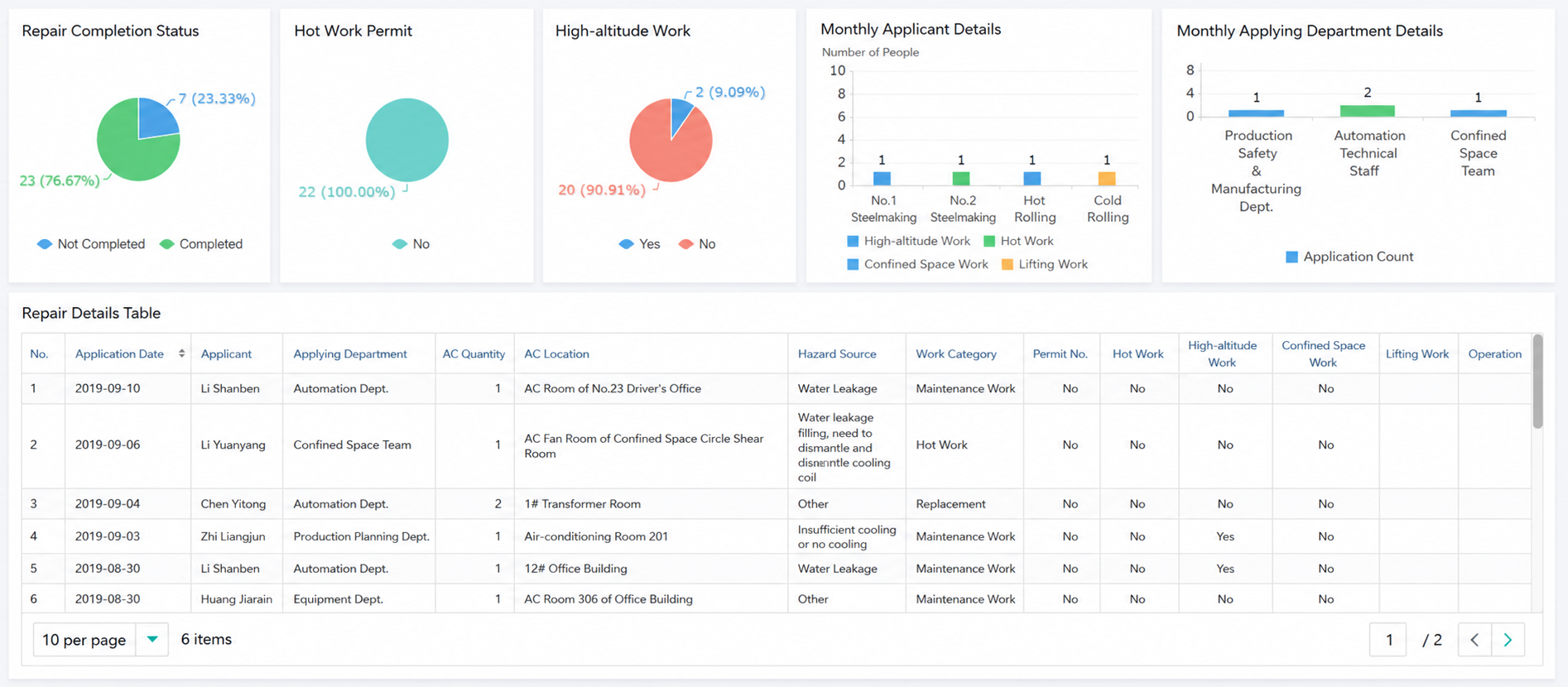Click the Applying Department column header
The width and height of the screenshot is (1568, 687).
[x=350, y=353]
